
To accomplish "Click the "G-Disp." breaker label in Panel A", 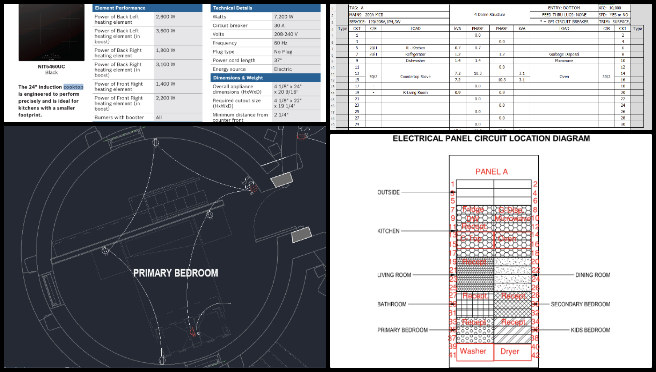I will [511, 210].
